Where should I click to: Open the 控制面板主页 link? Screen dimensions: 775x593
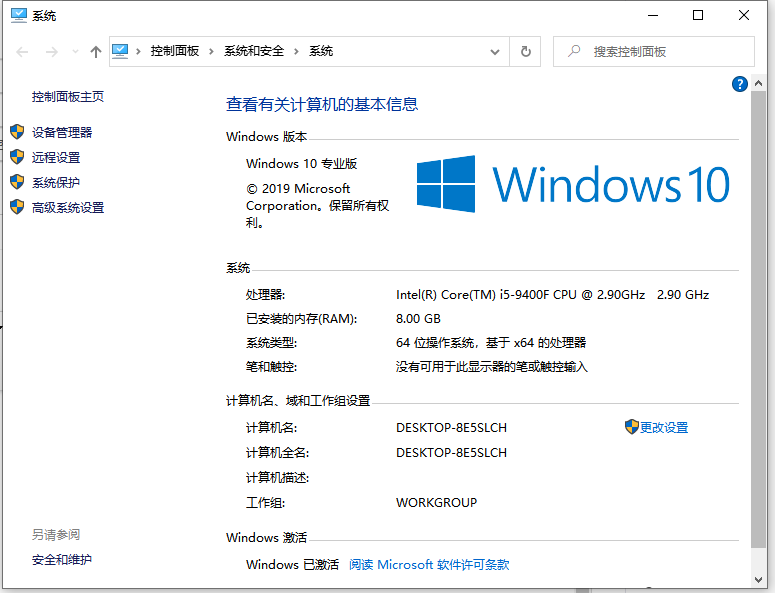click(x=68, y=97)
